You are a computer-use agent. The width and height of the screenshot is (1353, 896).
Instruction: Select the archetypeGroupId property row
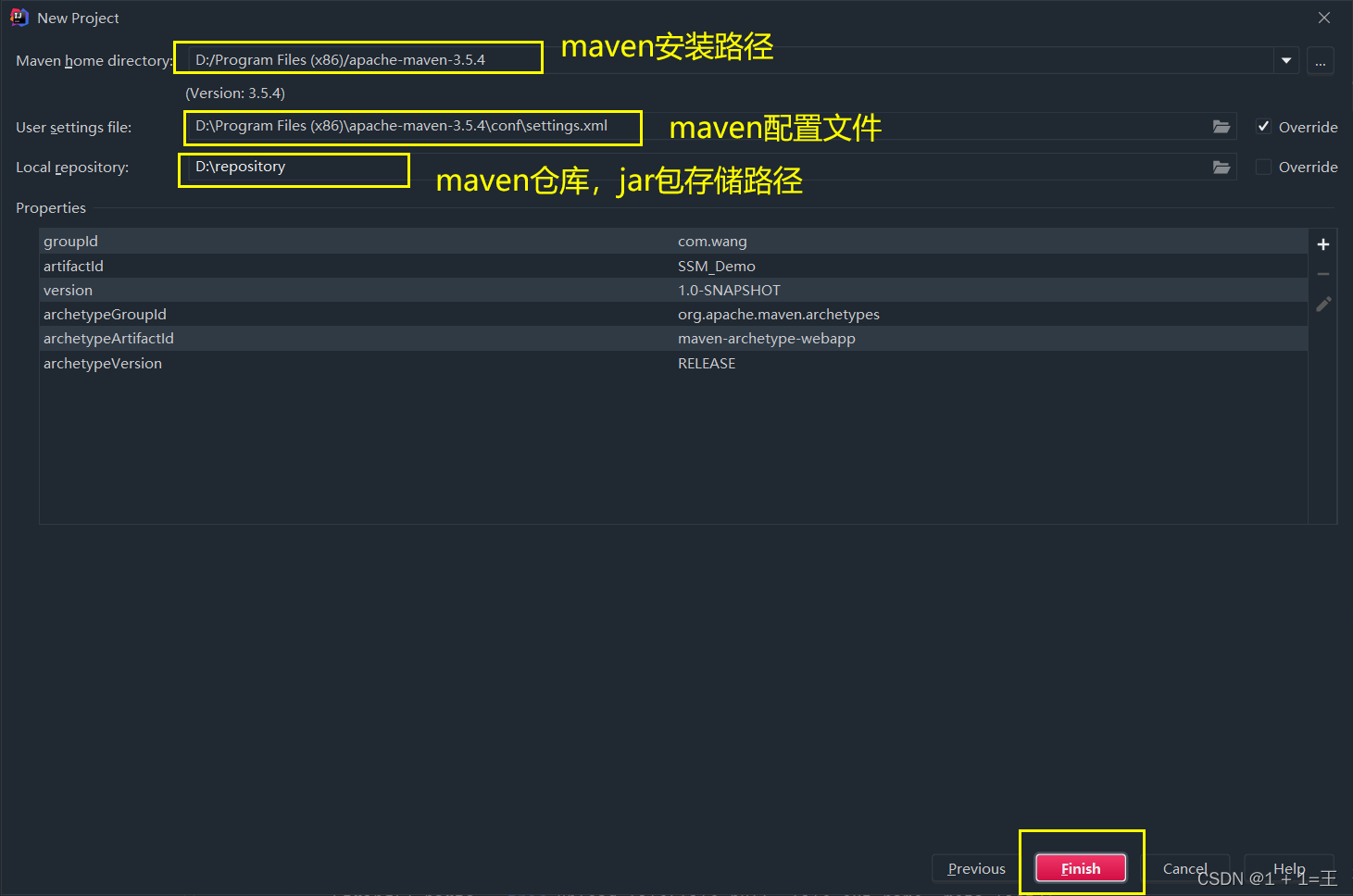coord(673,314)
